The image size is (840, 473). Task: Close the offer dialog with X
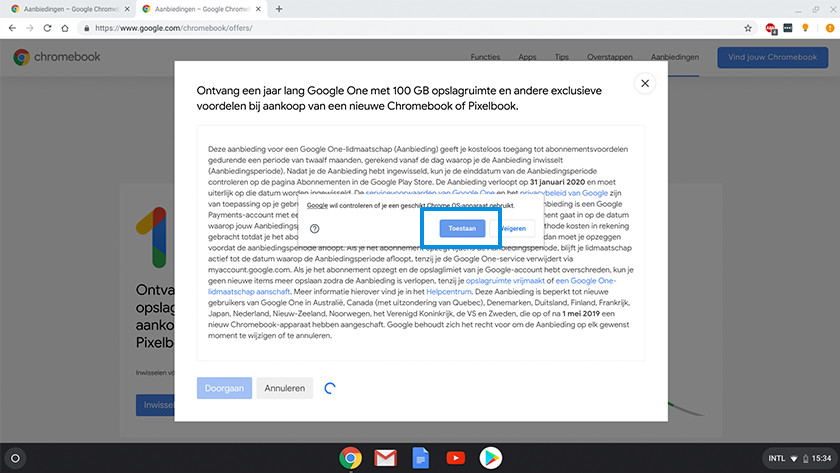coord(645,84)
